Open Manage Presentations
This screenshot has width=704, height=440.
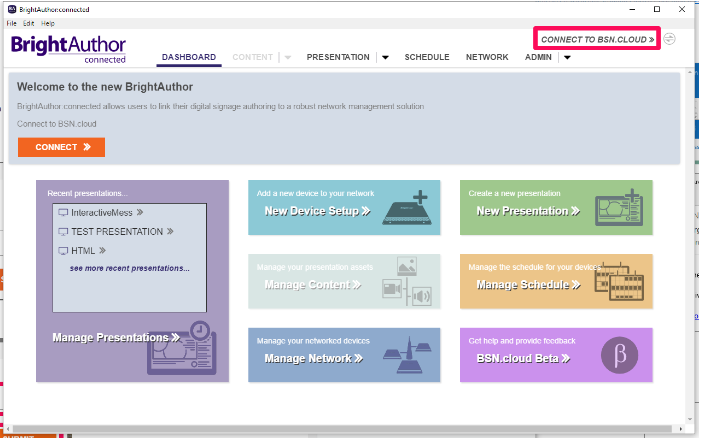[x=116, y=338]
